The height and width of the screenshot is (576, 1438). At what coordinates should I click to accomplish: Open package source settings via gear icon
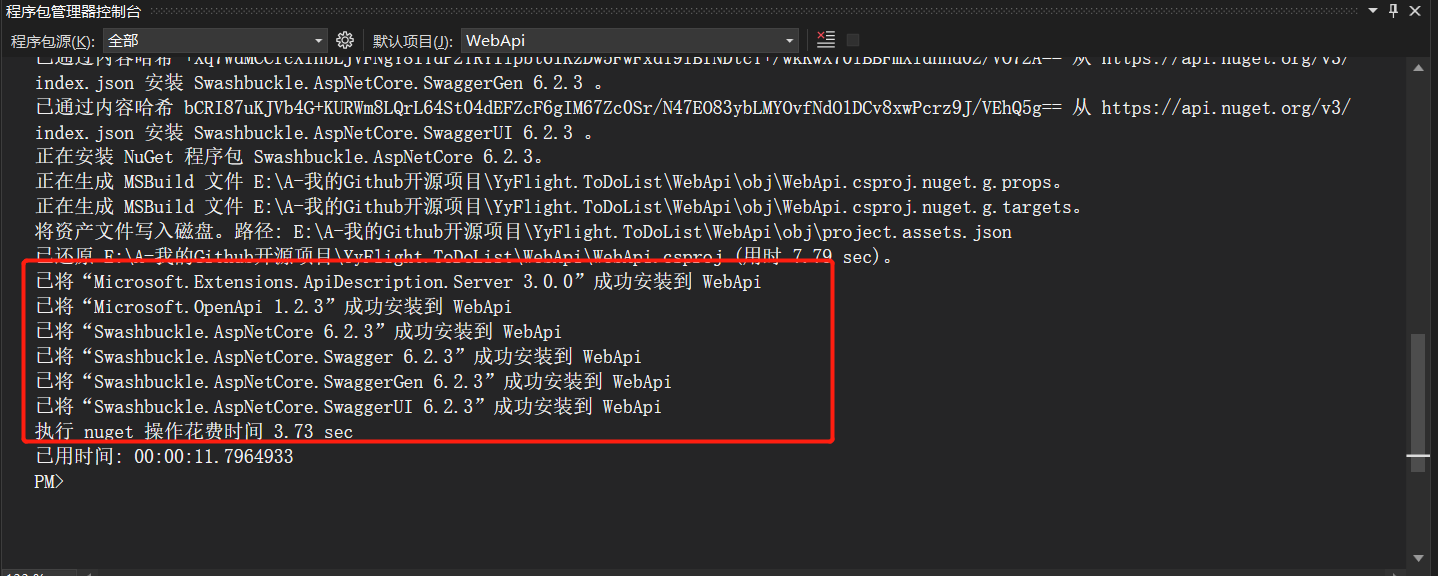(345, 39)
